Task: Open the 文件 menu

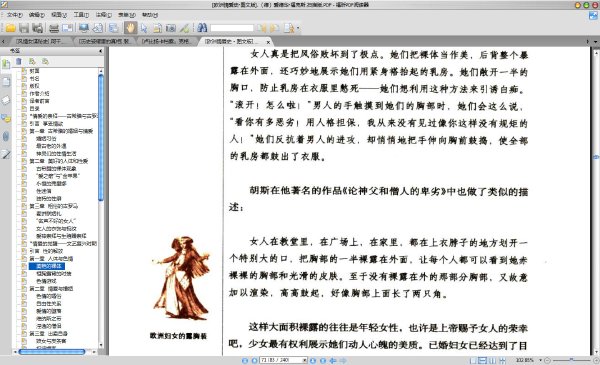Action: point(15,15)
